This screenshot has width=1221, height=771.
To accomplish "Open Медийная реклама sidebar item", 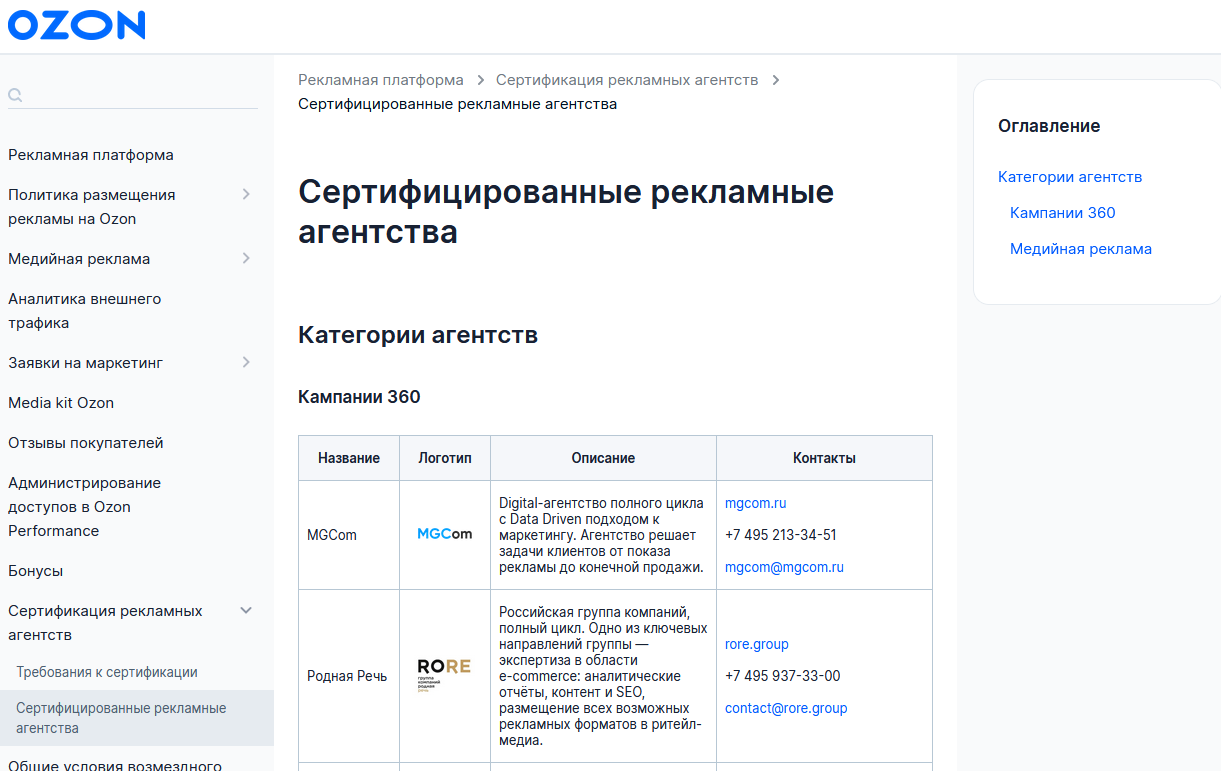I will tap(79, 259).
